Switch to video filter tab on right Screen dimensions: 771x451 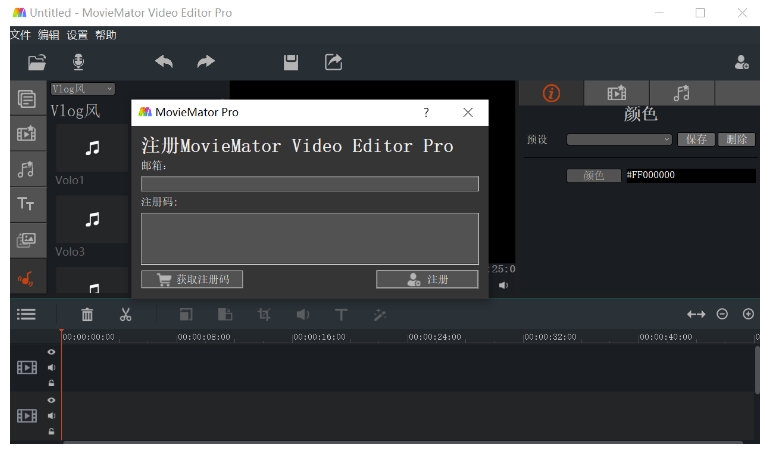pyautogui.click(x=617, y=93)
